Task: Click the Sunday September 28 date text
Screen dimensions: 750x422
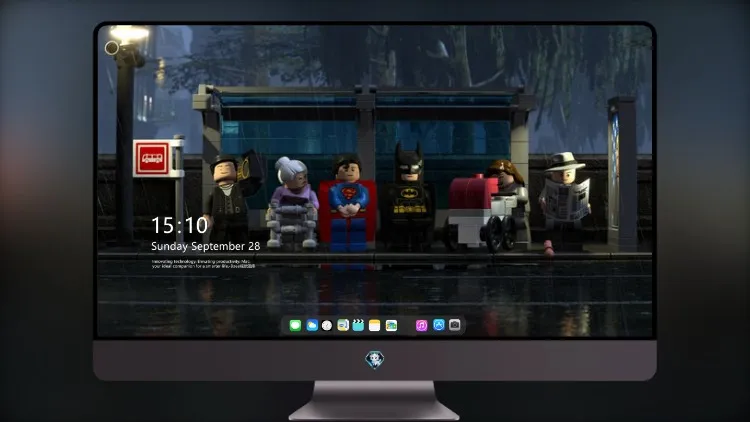Action: pyautogui.click(x=206, y=246)
